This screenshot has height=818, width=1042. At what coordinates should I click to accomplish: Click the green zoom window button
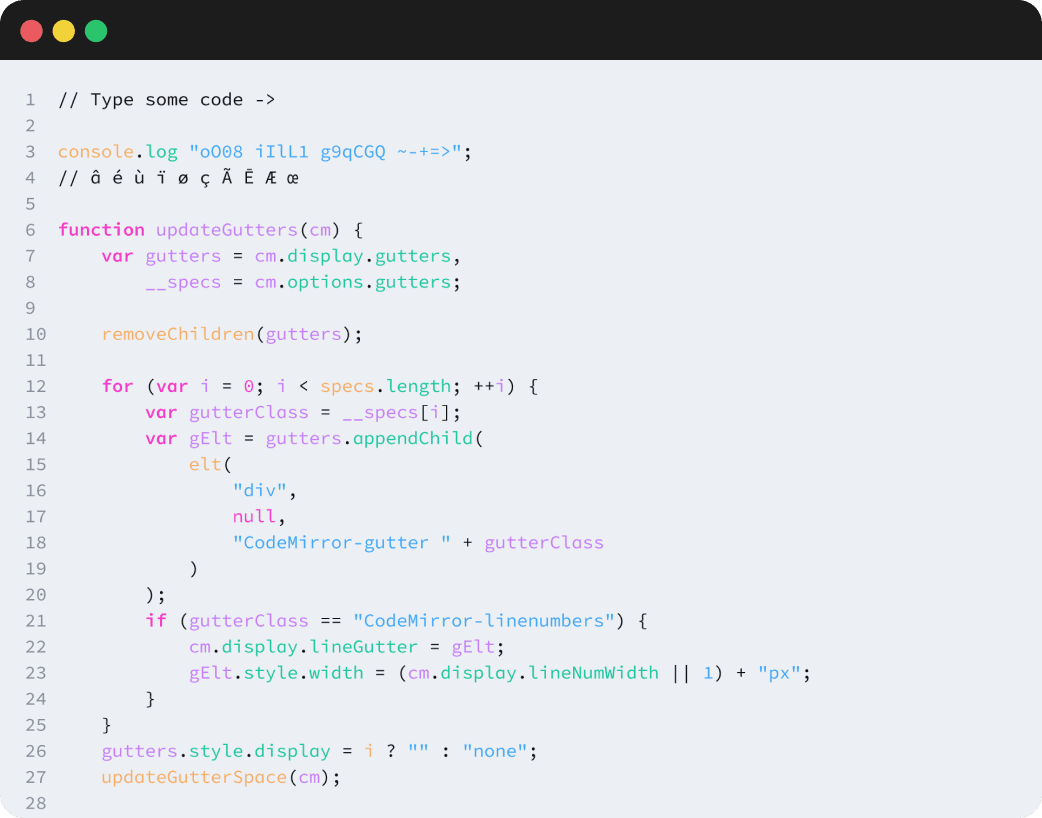tap(95, 31)
